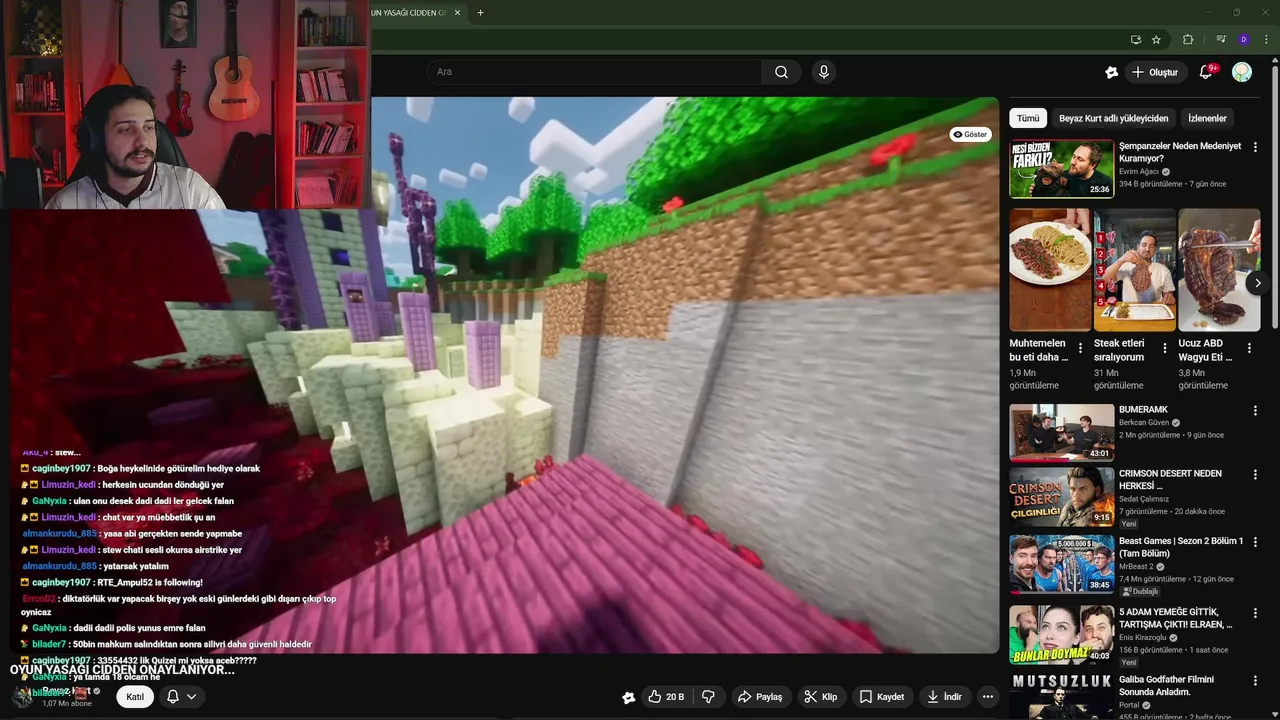The image size is (1280, 720).
Task: Dislike the video with thumbs-down
Action: tap(708, 697)
